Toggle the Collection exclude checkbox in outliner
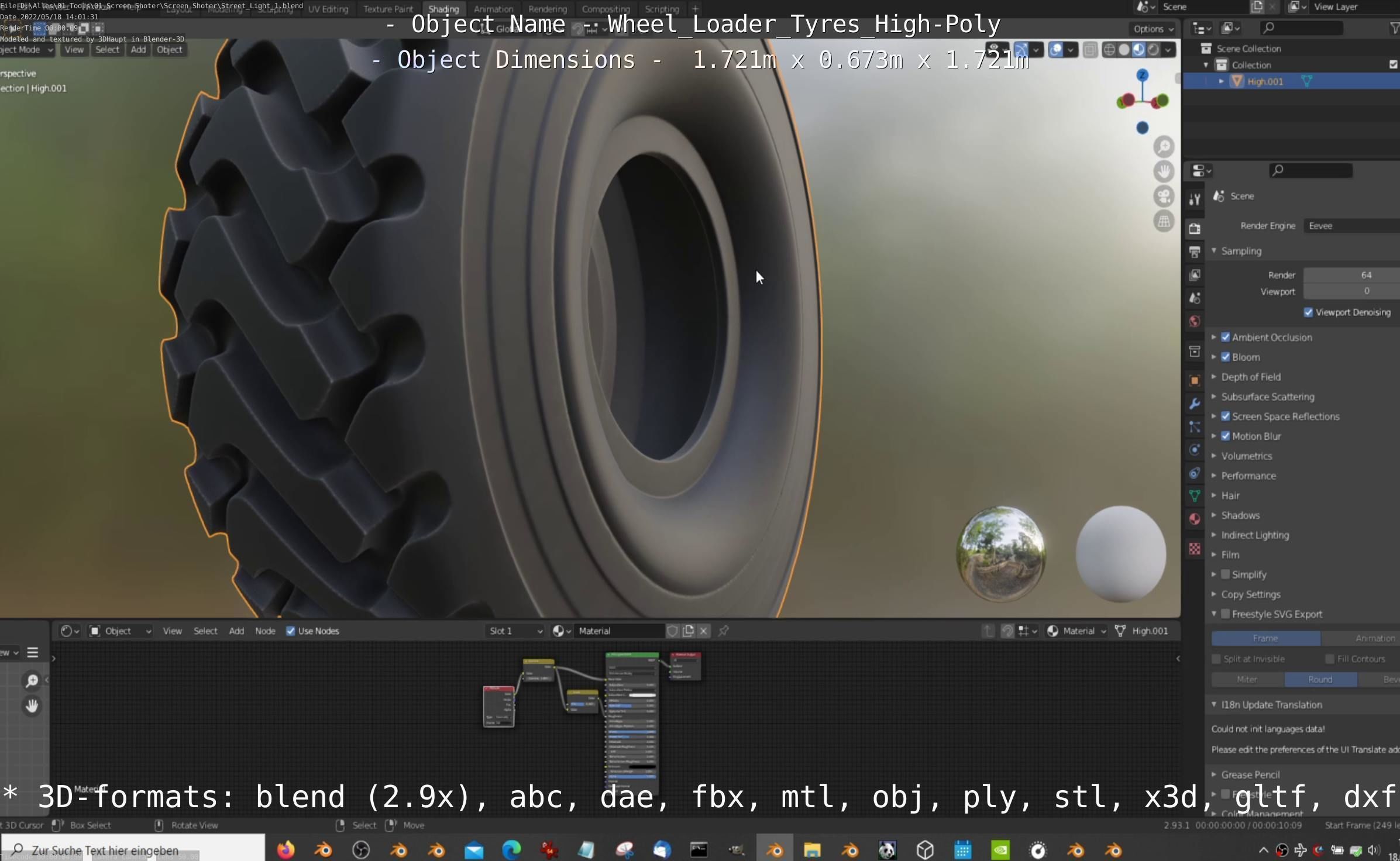1400x861 pixels. [1394, 64]
